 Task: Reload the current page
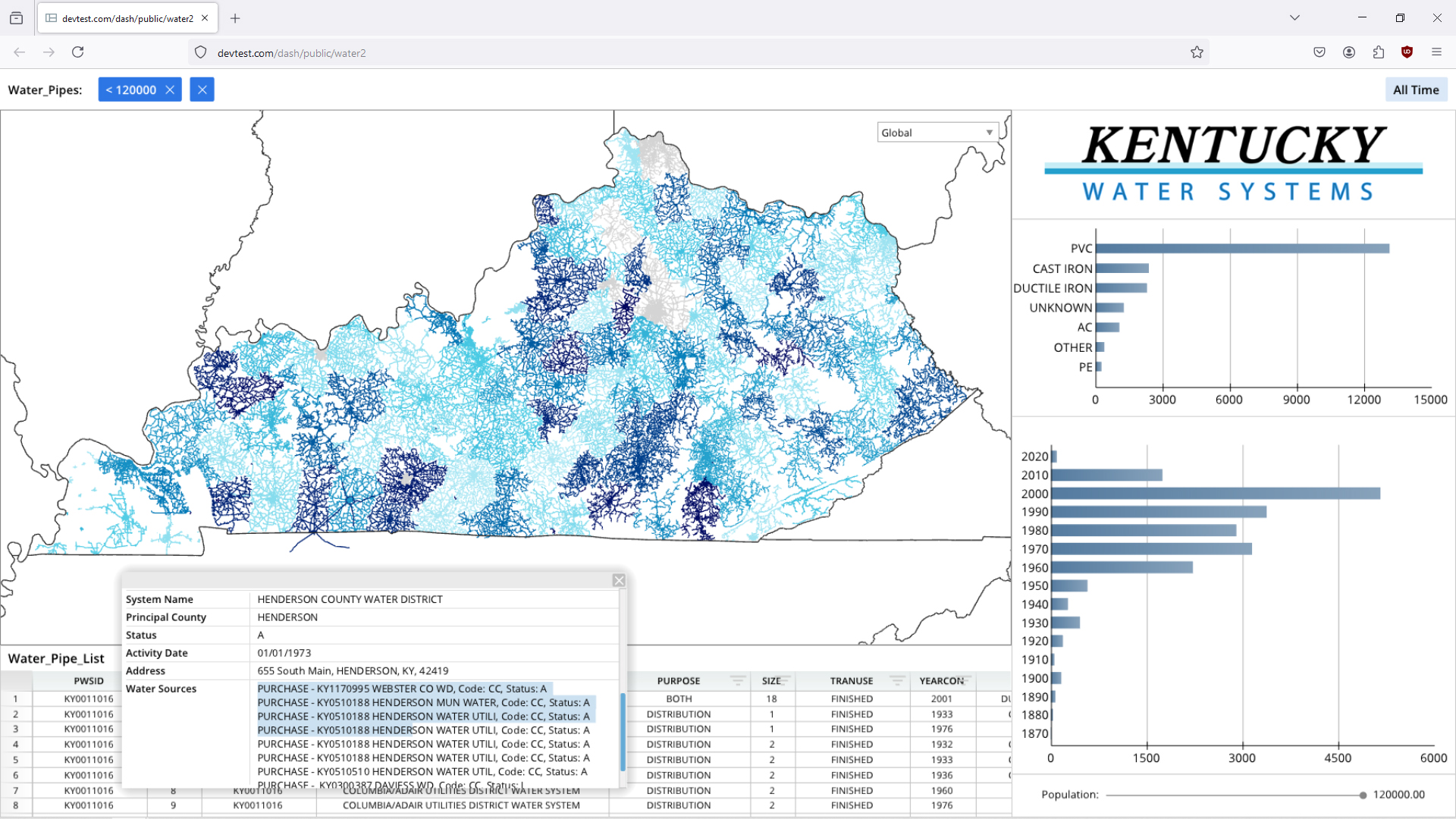pos(77,52)
